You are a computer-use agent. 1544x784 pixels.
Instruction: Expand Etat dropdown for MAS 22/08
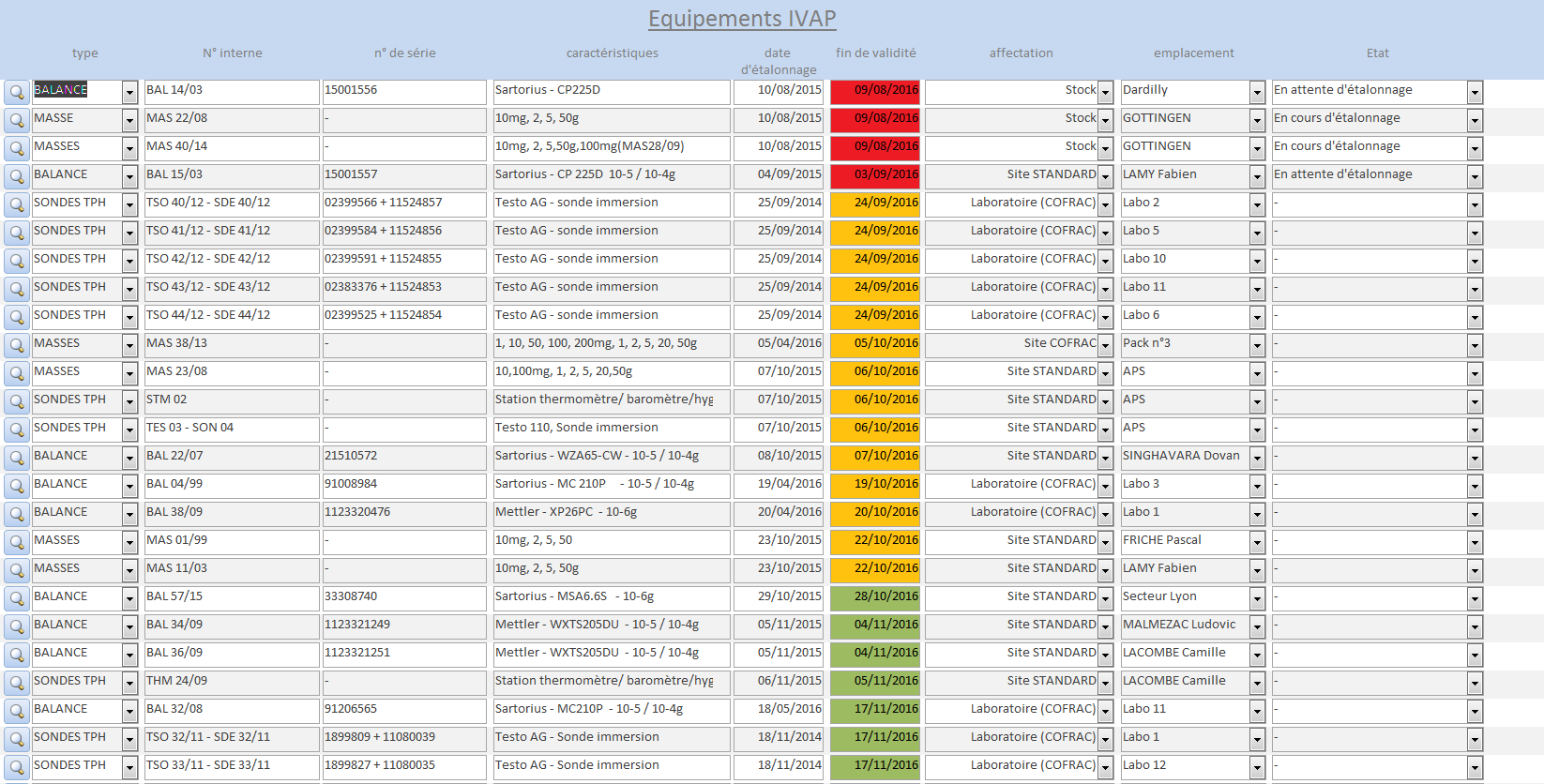[x=1475, y=120]
